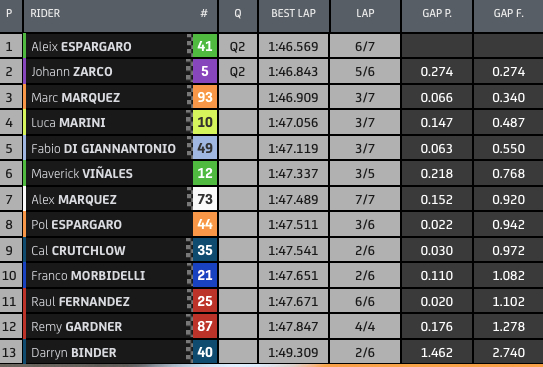Open Maverick VIÑALES rider row
The height and width of the screenshot is (367, 543).
coord(272,173)
